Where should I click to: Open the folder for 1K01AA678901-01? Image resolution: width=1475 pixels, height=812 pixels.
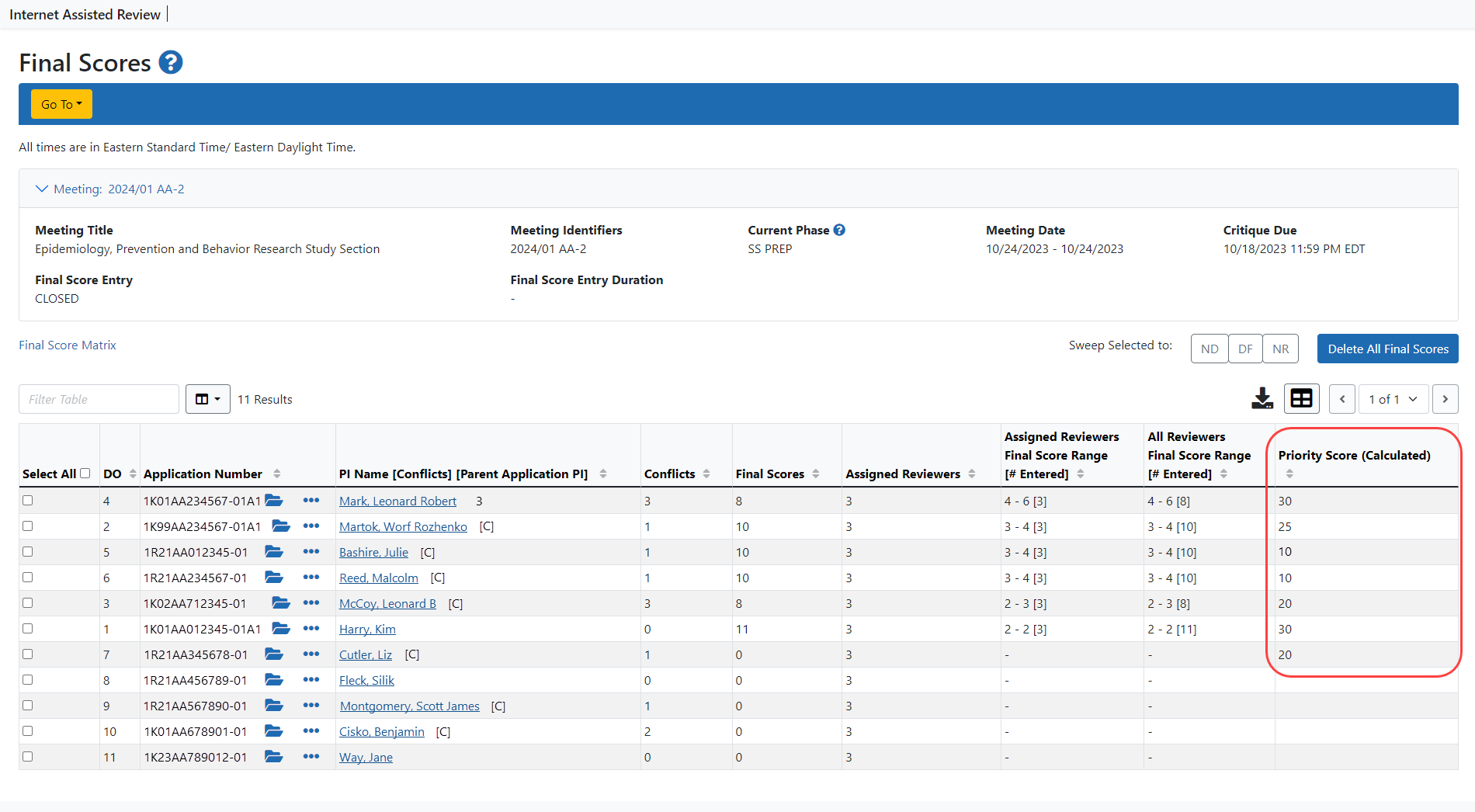pos(274,731)
